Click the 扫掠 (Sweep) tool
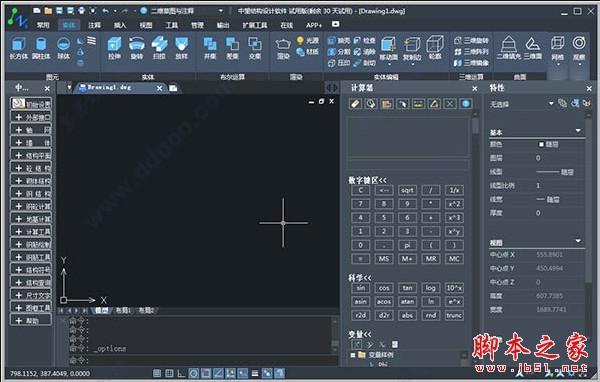The image size is (600, 382). pos(159,48)
